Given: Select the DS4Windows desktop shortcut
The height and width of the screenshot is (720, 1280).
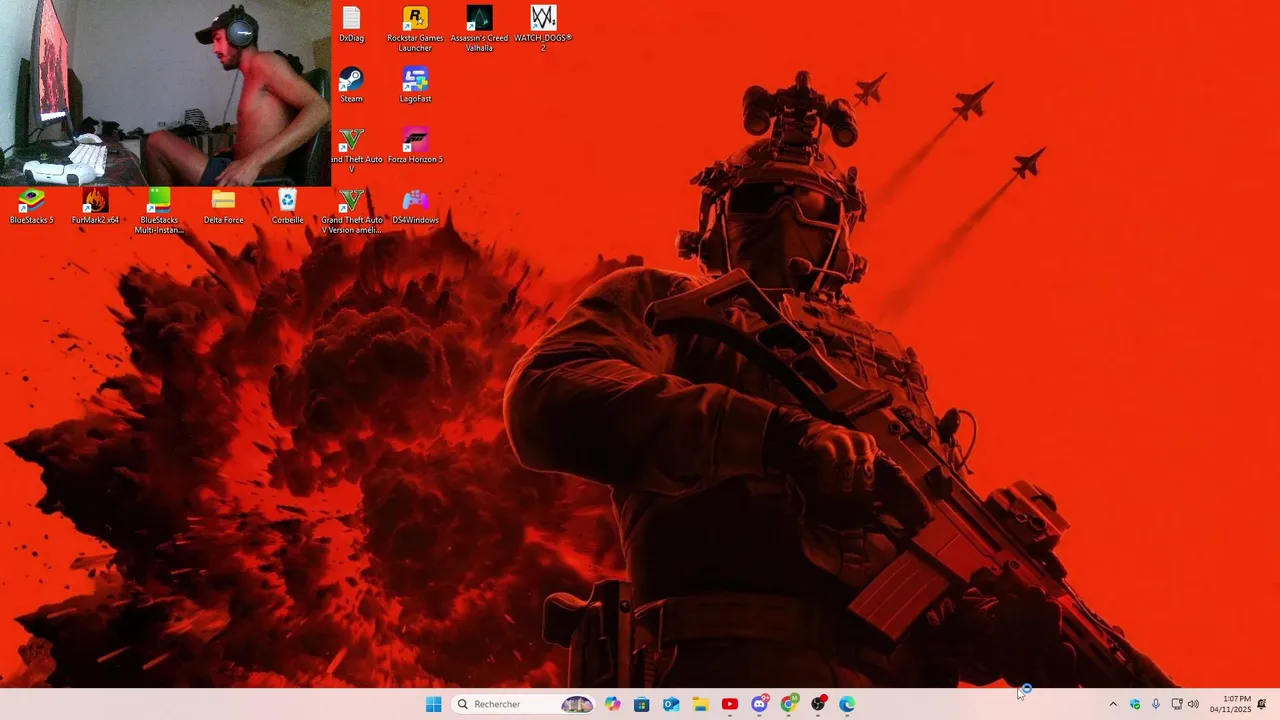Looking at the screenshot, I should pos(415,206).
